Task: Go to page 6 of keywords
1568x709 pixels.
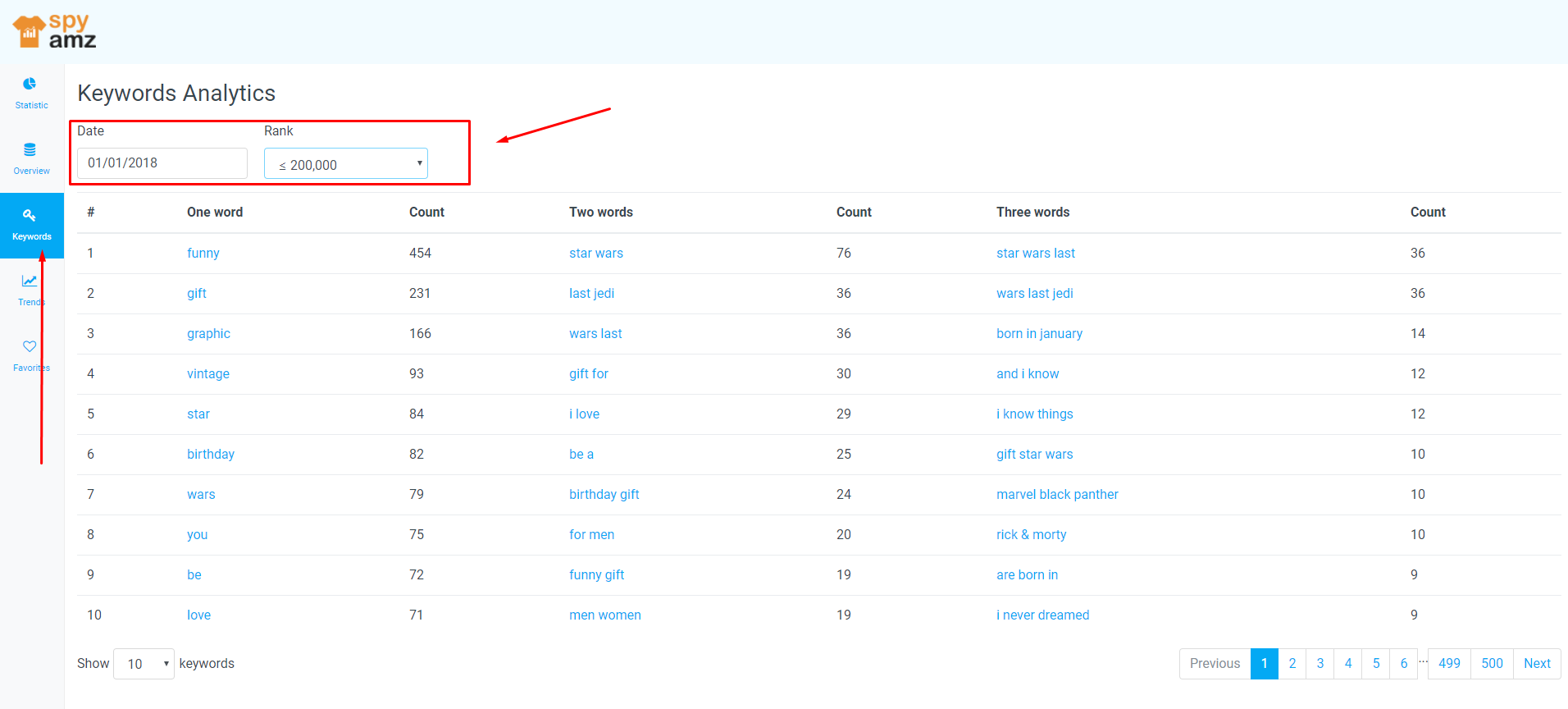Action: 1404,663
